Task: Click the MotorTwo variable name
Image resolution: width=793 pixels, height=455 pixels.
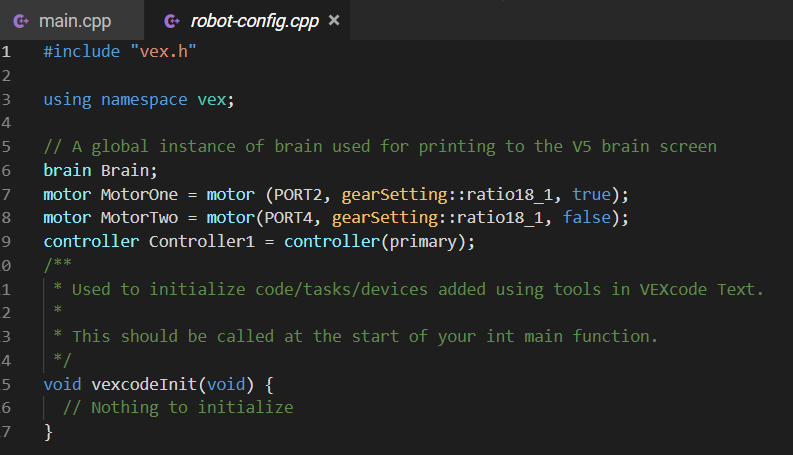Action: point(139,217)
